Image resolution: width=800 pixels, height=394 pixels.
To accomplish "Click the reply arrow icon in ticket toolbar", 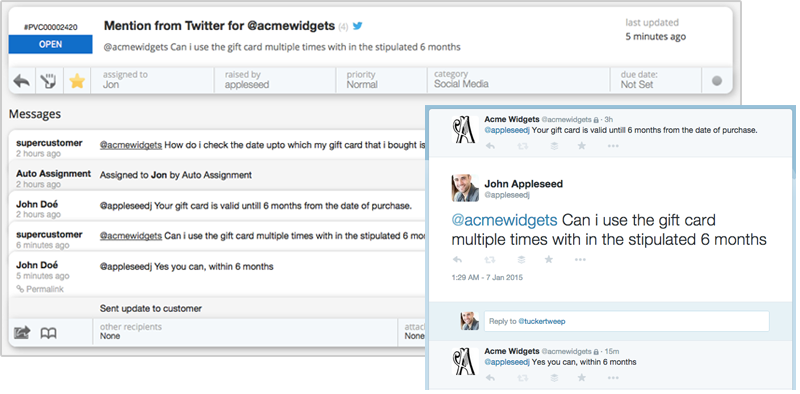I will coord(21,81).
